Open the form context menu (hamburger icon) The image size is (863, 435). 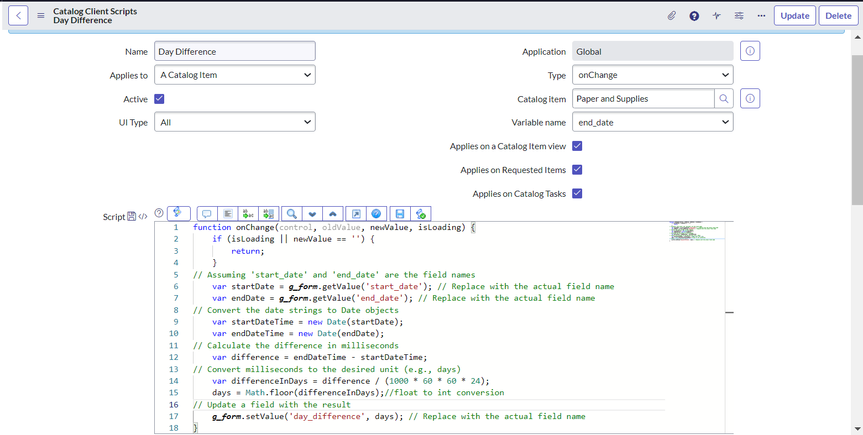pyautogui.click(x=41, y=15)
